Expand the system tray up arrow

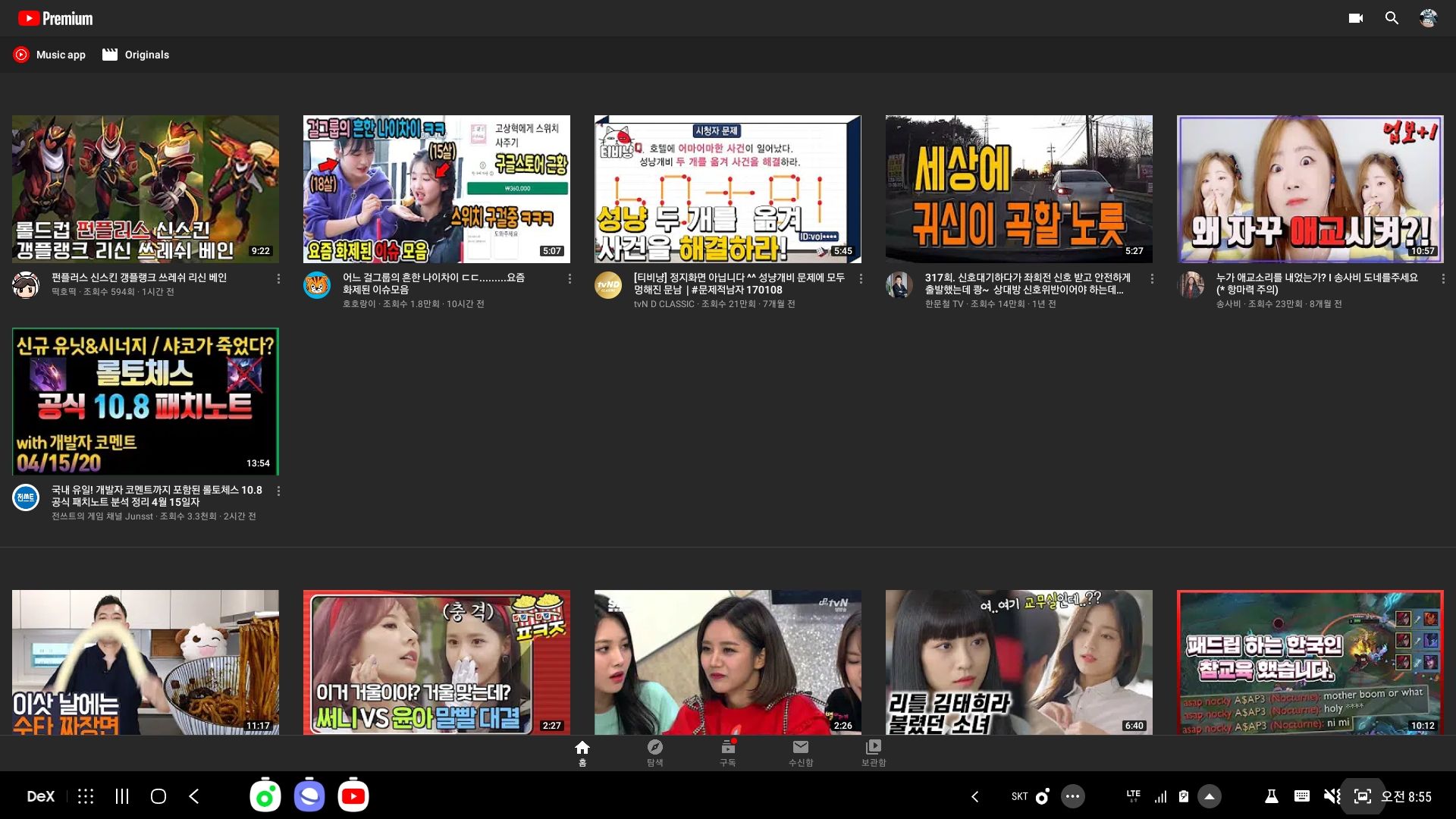point(1210,796)
